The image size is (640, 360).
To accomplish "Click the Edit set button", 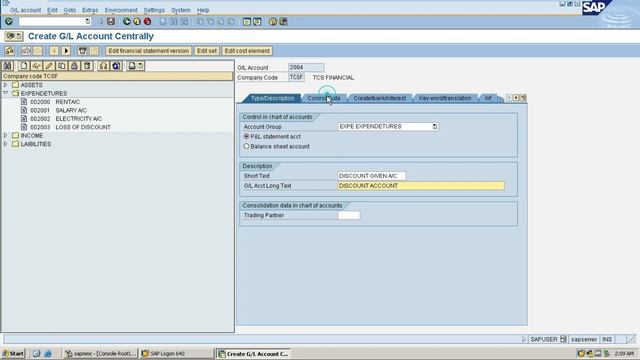I will point(207,51).
